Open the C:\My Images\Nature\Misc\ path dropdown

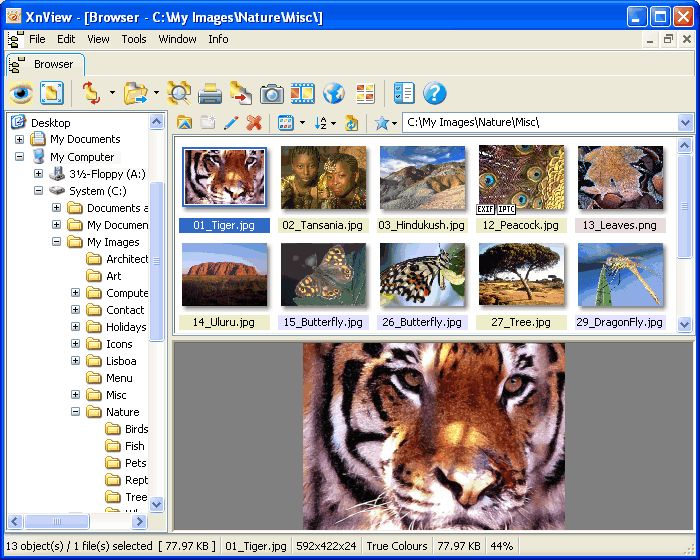(685, 123)
